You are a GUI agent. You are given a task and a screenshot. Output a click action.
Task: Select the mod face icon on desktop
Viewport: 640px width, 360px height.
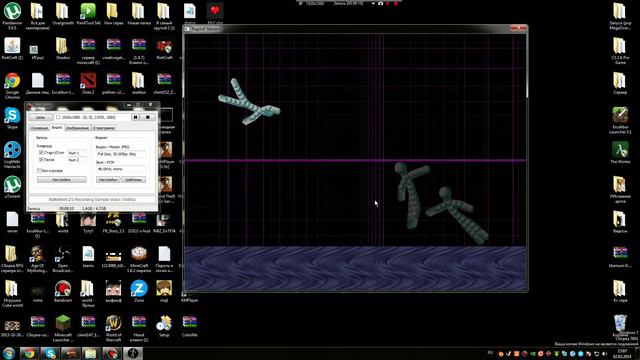pos(164,289)
